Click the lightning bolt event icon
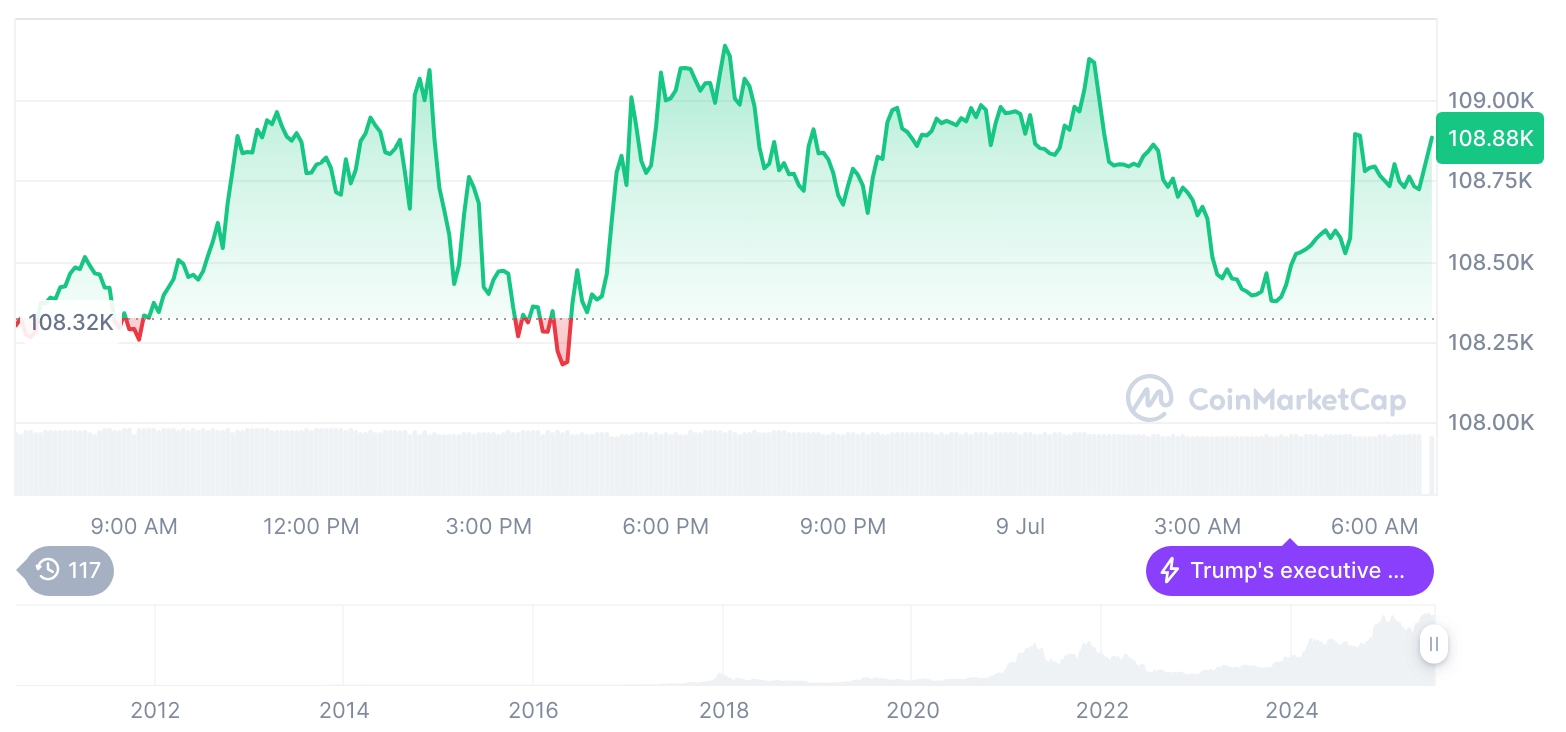Image resolution: width=1566 pixels, height=732 pixels. tap(1169, 571)
